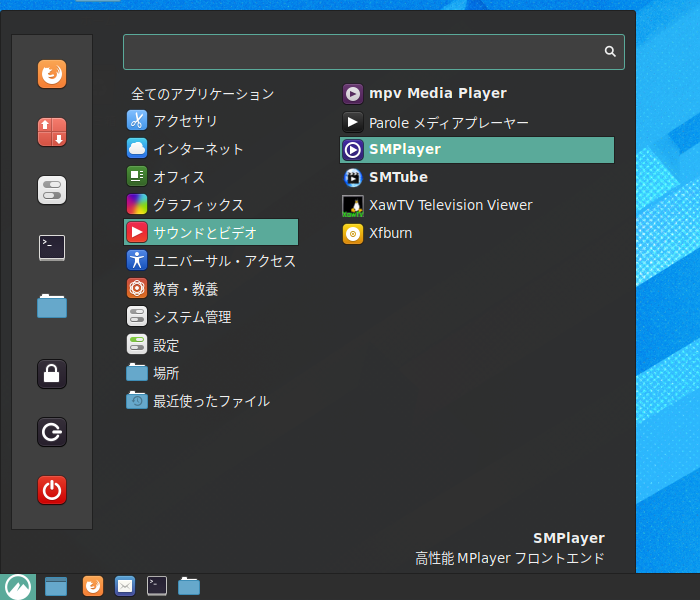Launch XawTV Television Viewer
This screenshot has width=700, height=600.
click(477, 205)
